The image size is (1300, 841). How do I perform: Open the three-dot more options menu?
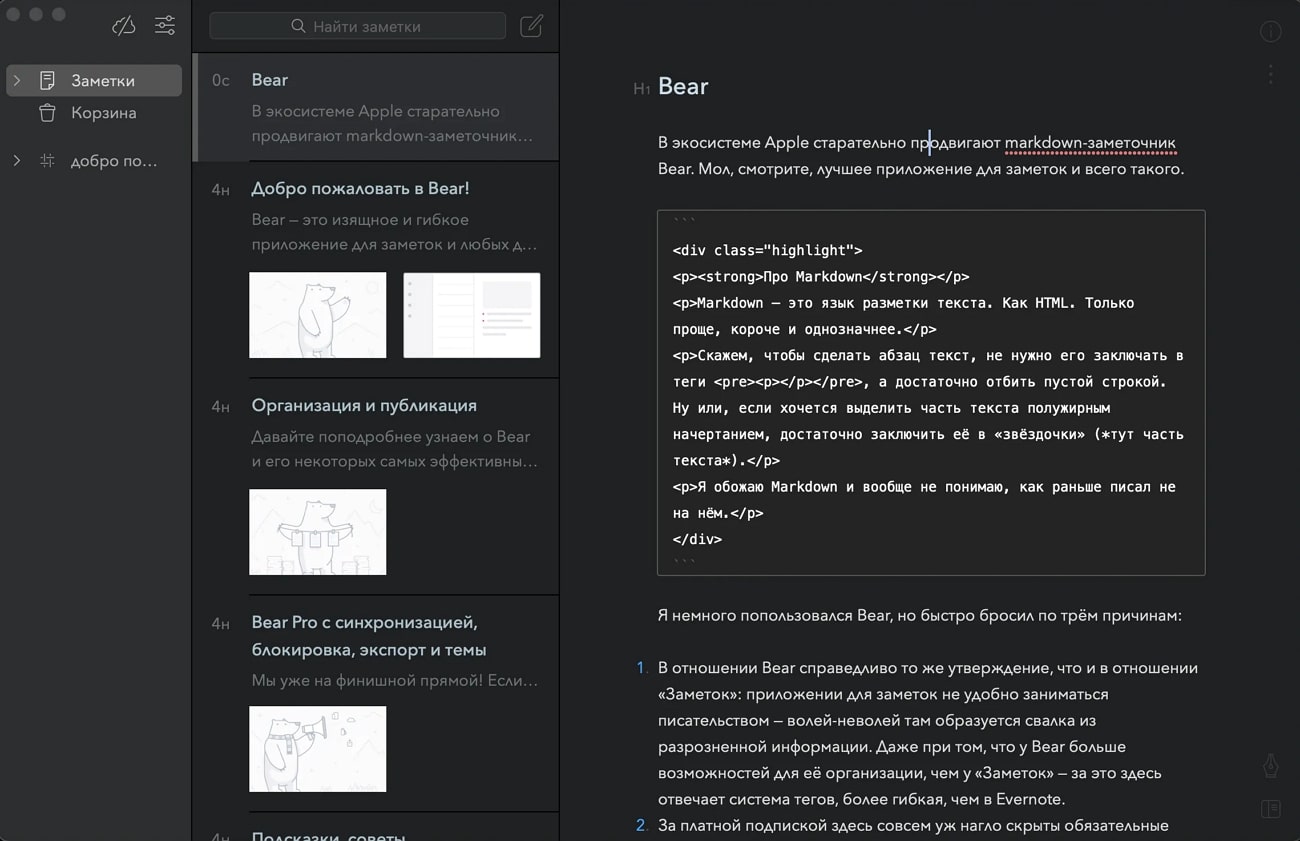[1270, 74]
